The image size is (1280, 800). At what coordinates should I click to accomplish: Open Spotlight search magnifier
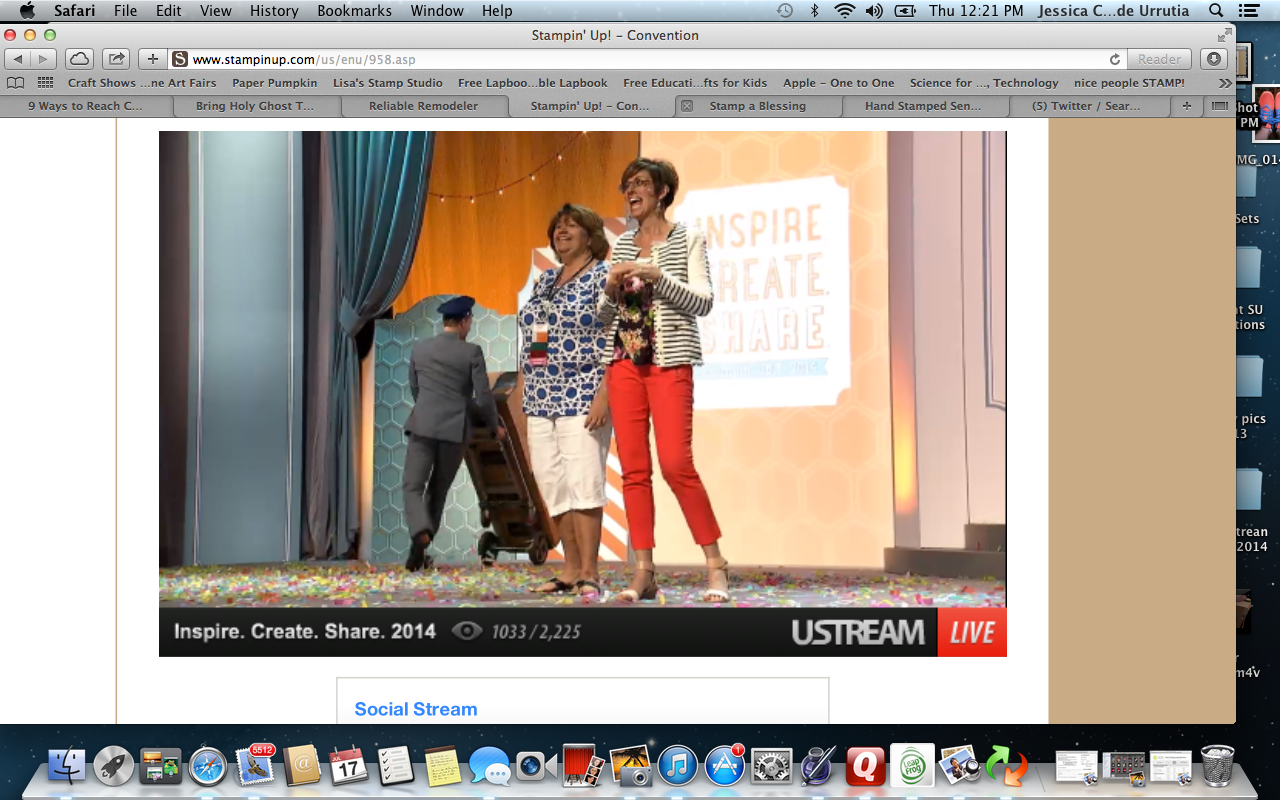coord(1216,11)
